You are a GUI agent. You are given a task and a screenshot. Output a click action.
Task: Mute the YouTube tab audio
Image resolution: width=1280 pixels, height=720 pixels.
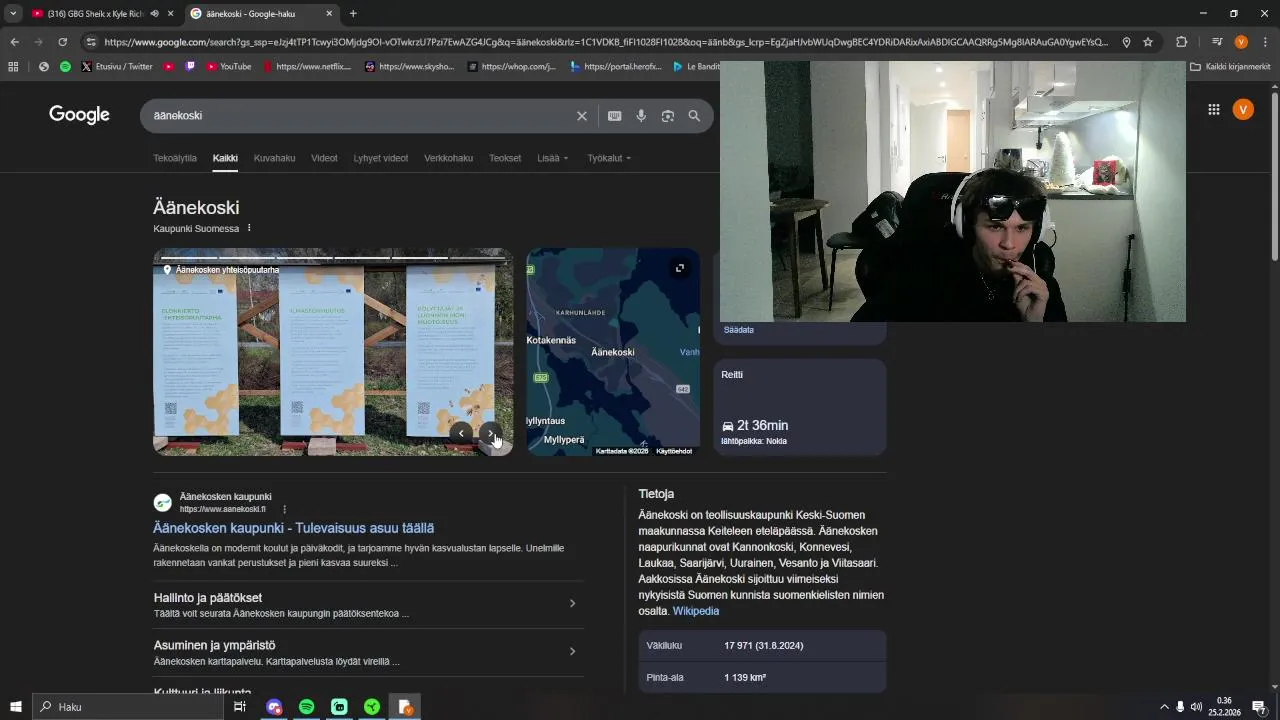154,14
